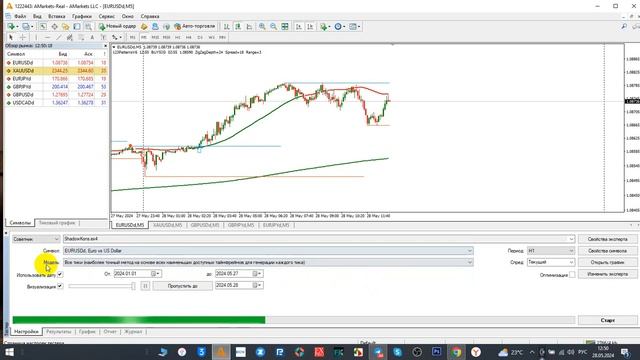The image size is (640, 360).
Task: Toggle the Navigator folder-star icon
Action: coord(65,27)
